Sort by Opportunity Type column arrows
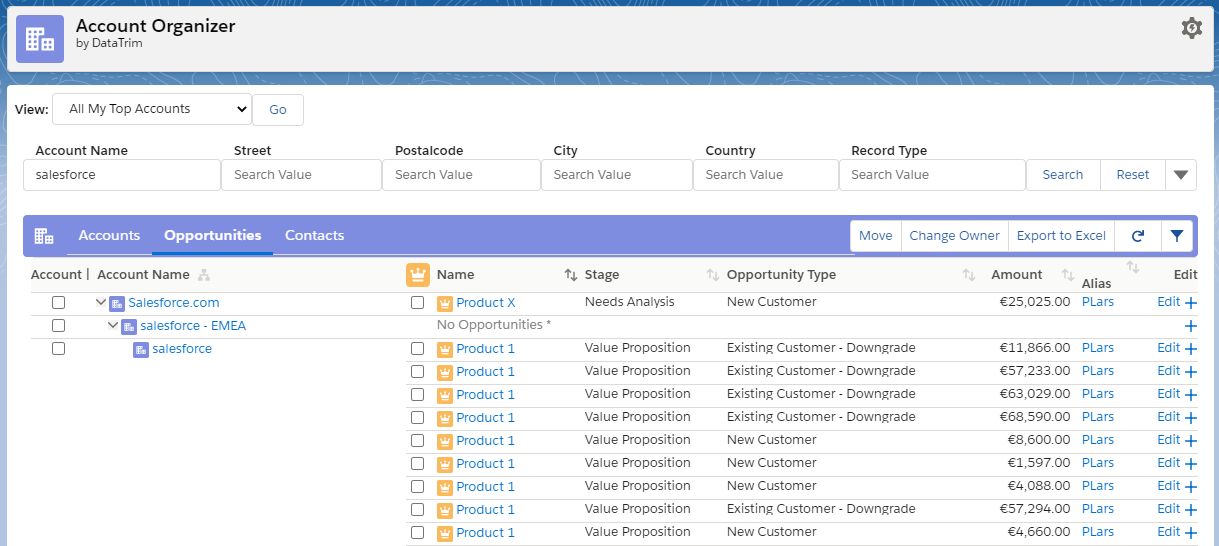The width and height of the screenshot is (1219, 546). [x=969, y=275]
